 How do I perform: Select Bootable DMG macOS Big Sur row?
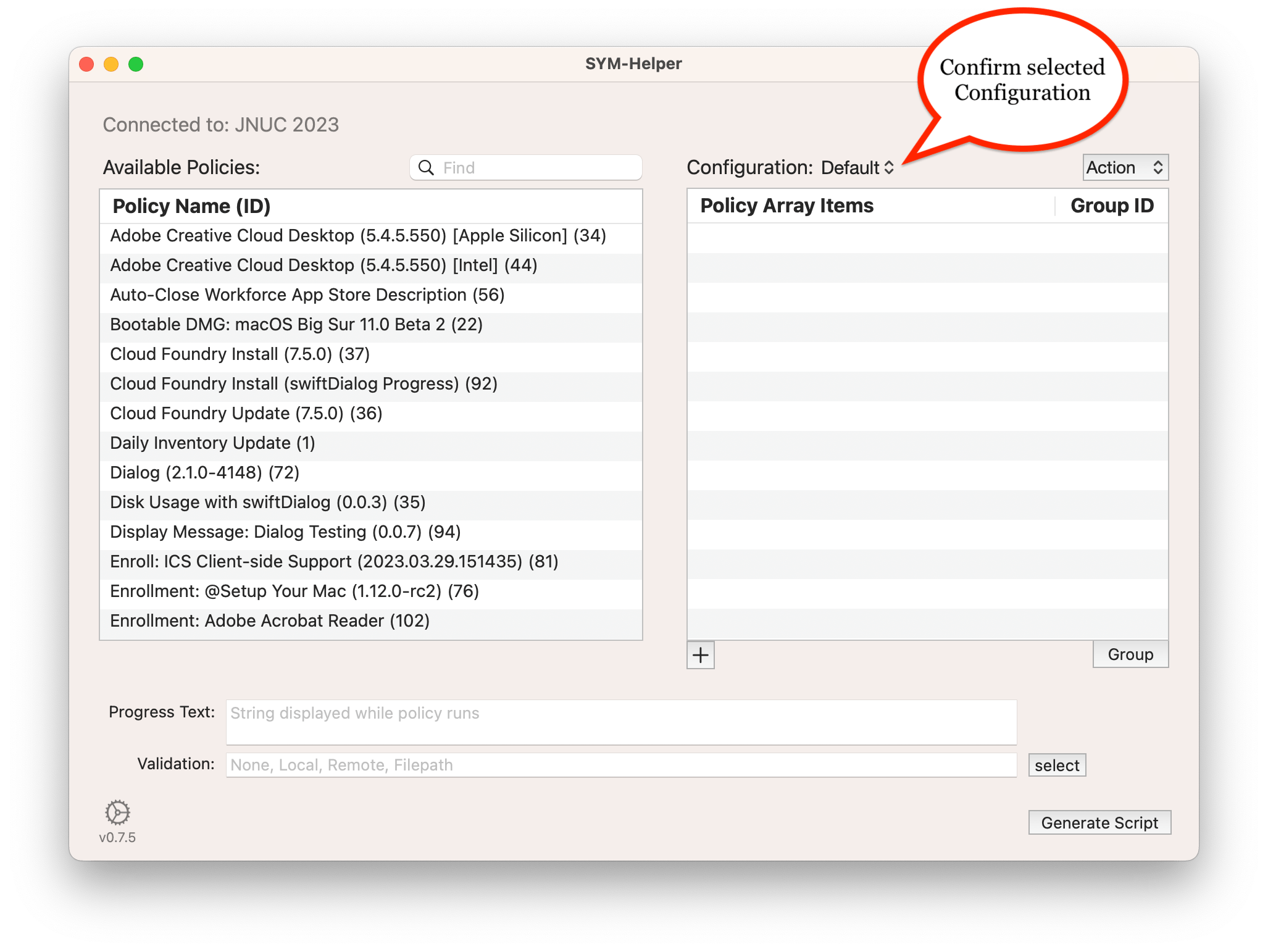[x=296, y=325]
